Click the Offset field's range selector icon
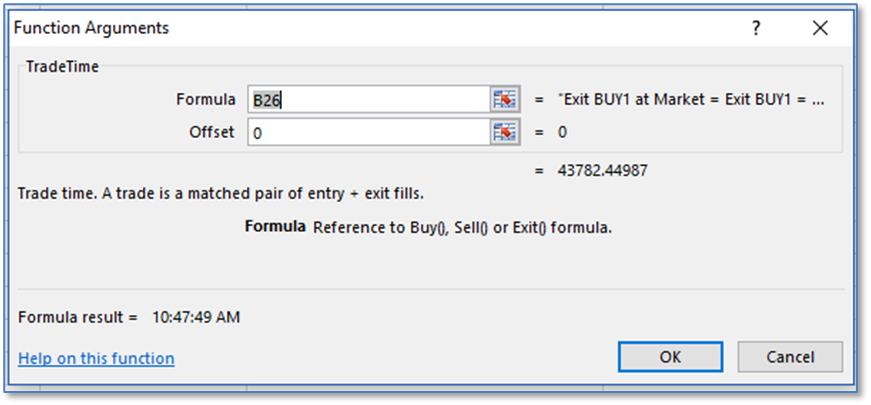Image resolution: width=871 pixels, height=405 pixels. pos(505,132)
